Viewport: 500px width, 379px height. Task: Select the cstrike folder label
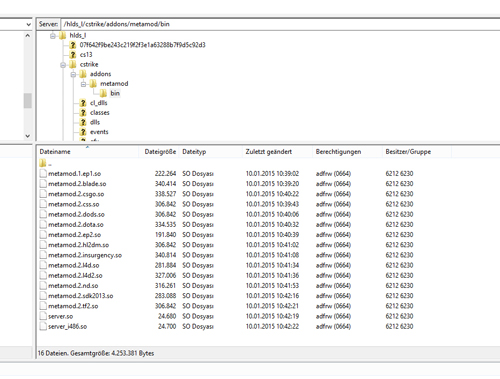tap(89, 64)
